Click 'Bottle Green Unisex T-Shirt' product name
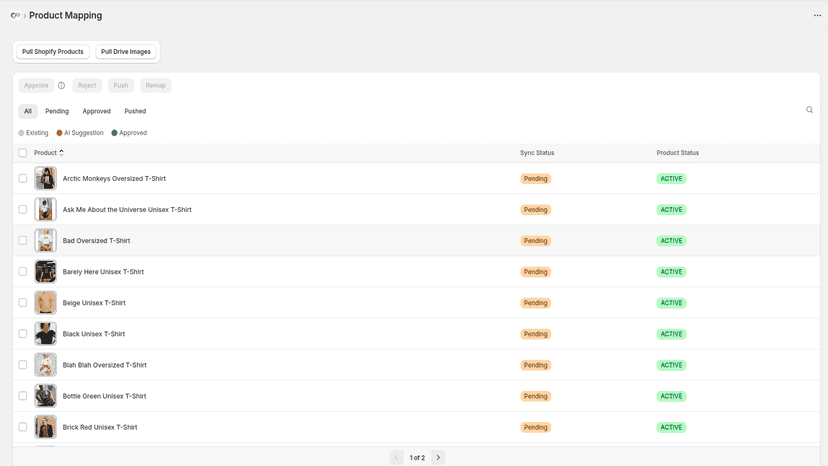The height and width of the screenshot is (466, 828). coord(105,396)
